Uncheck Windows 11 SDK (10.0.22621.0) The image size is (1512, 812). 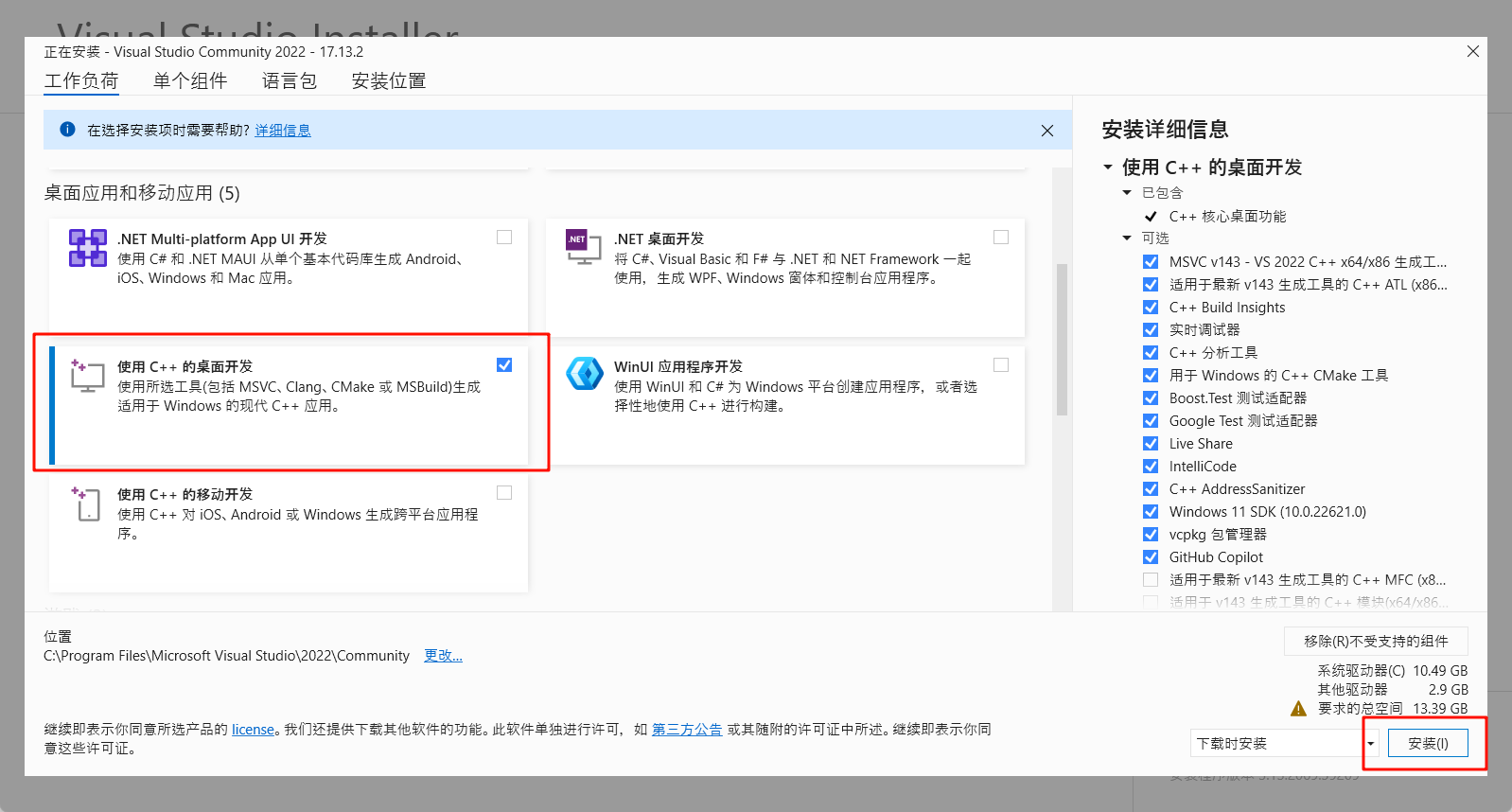click(x=1151, y=512)
